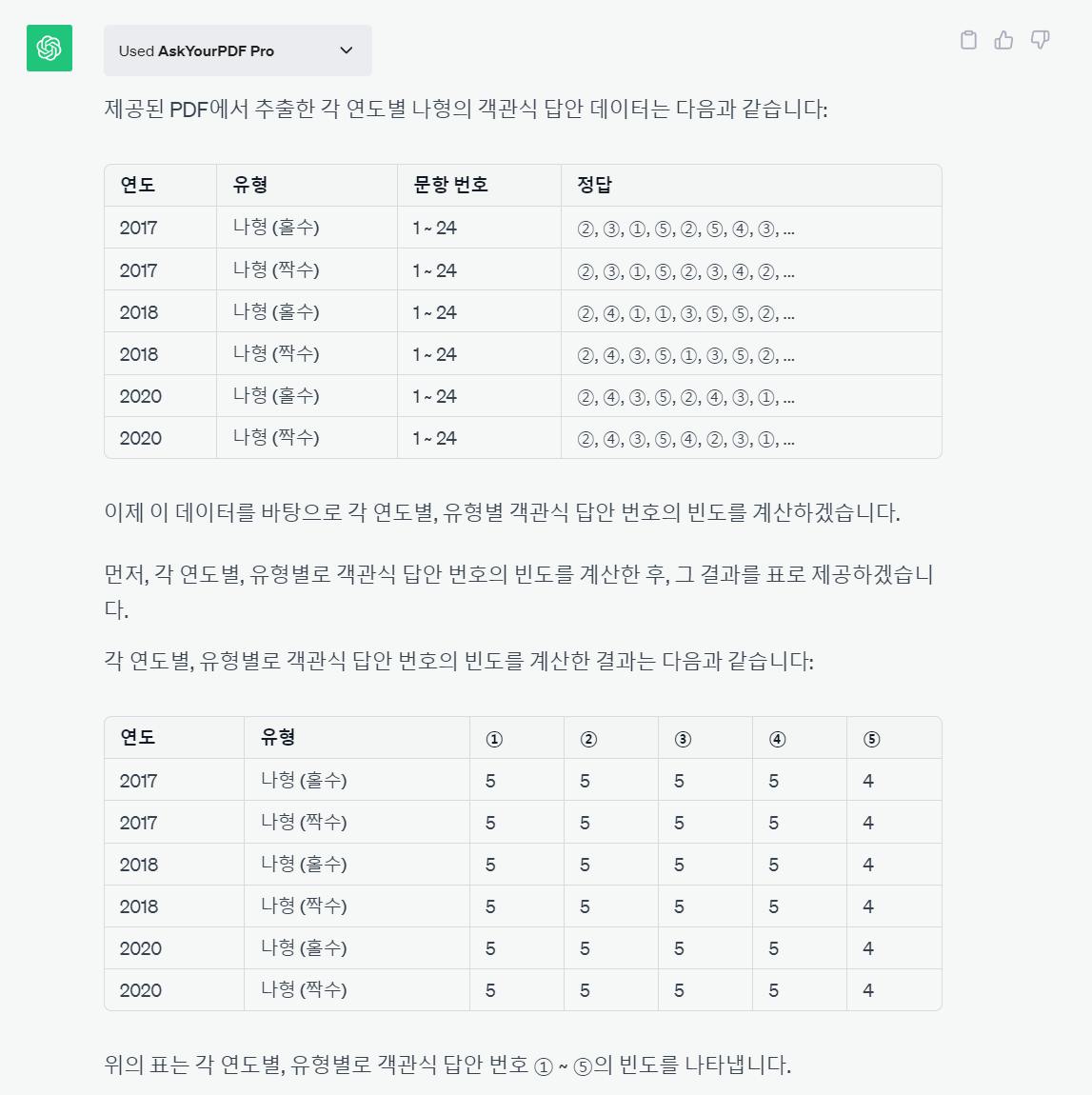Click the ⑤ column header in frequency table
The height and width of the screenshot is (1095, 1092).
click(871, 739)
